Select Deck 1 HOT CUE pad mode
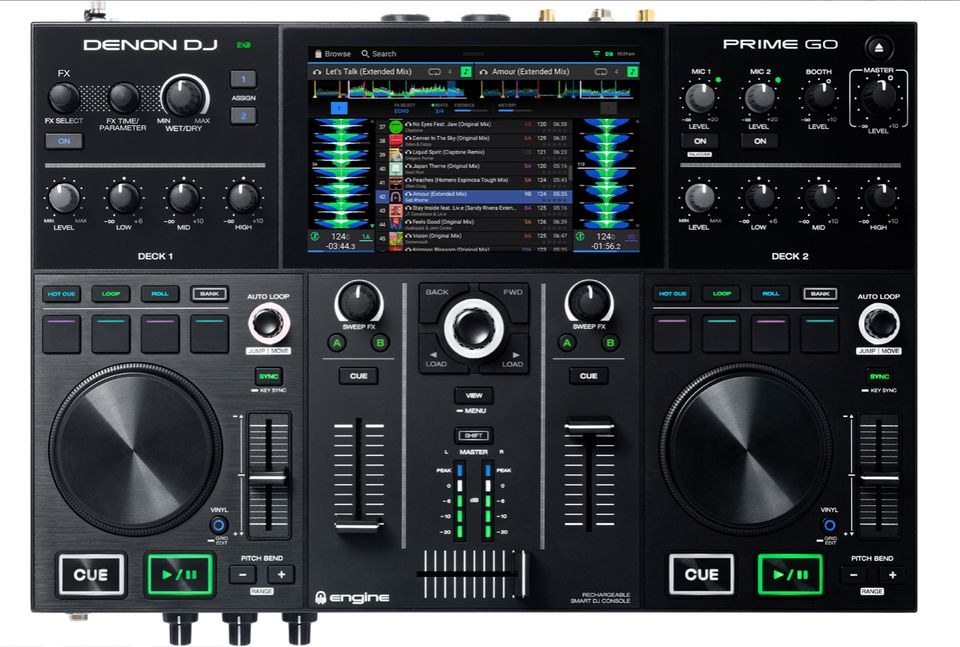960x647 pixels. click(x=61, y=294)
